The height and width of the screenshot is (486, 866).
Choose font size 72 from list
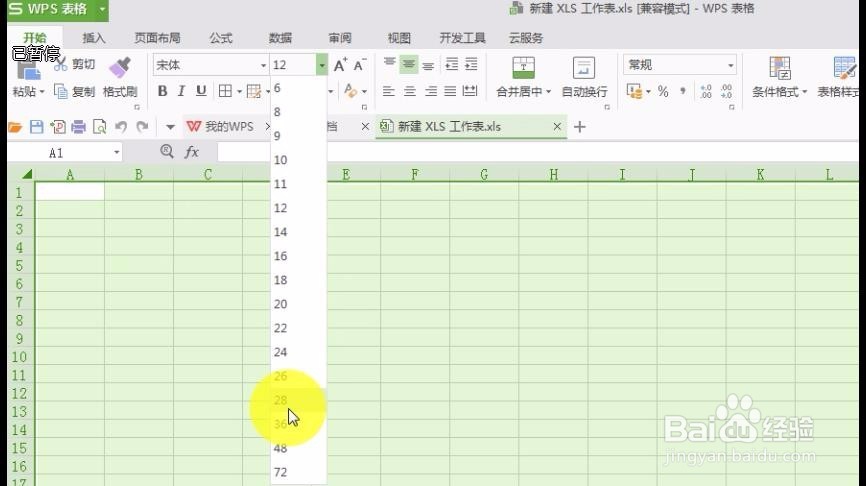coord(298,472)
